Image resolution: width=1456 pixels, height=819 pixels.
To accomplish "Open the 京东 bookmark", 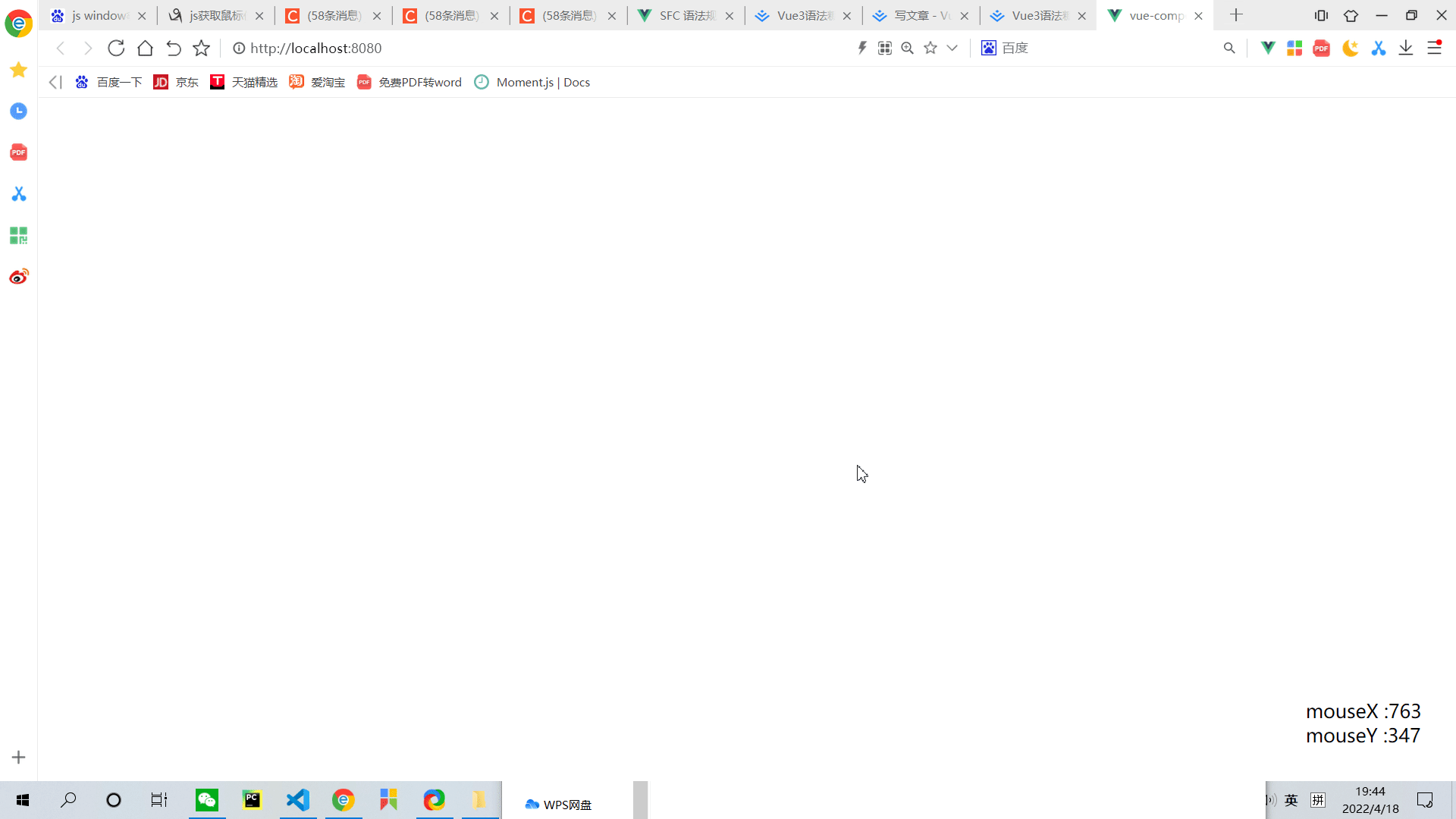I will point(175,82).
